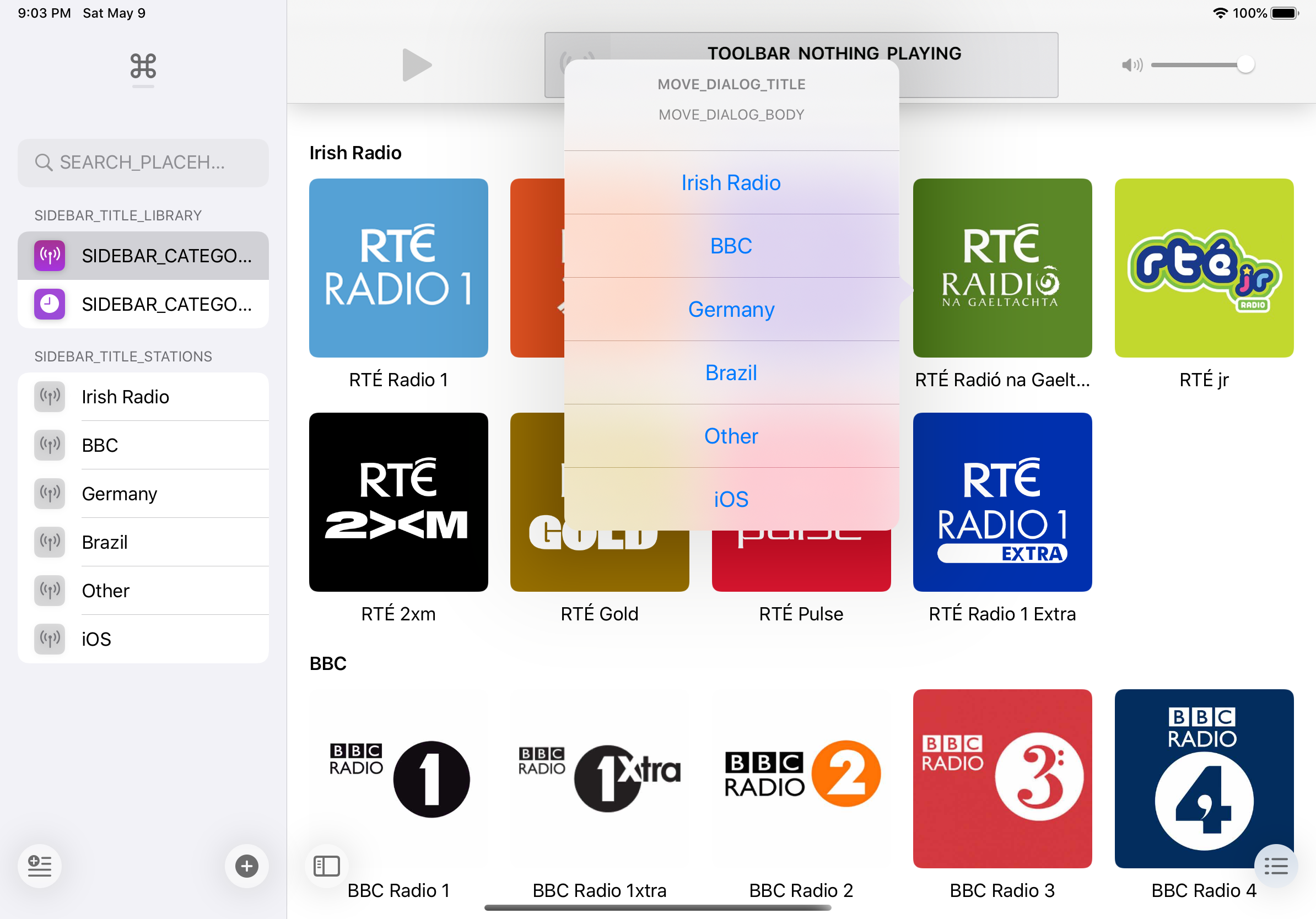This screenshot has height=919, width=1316.
Task: Click the add list icon bottom left
Action: [40, 865]
